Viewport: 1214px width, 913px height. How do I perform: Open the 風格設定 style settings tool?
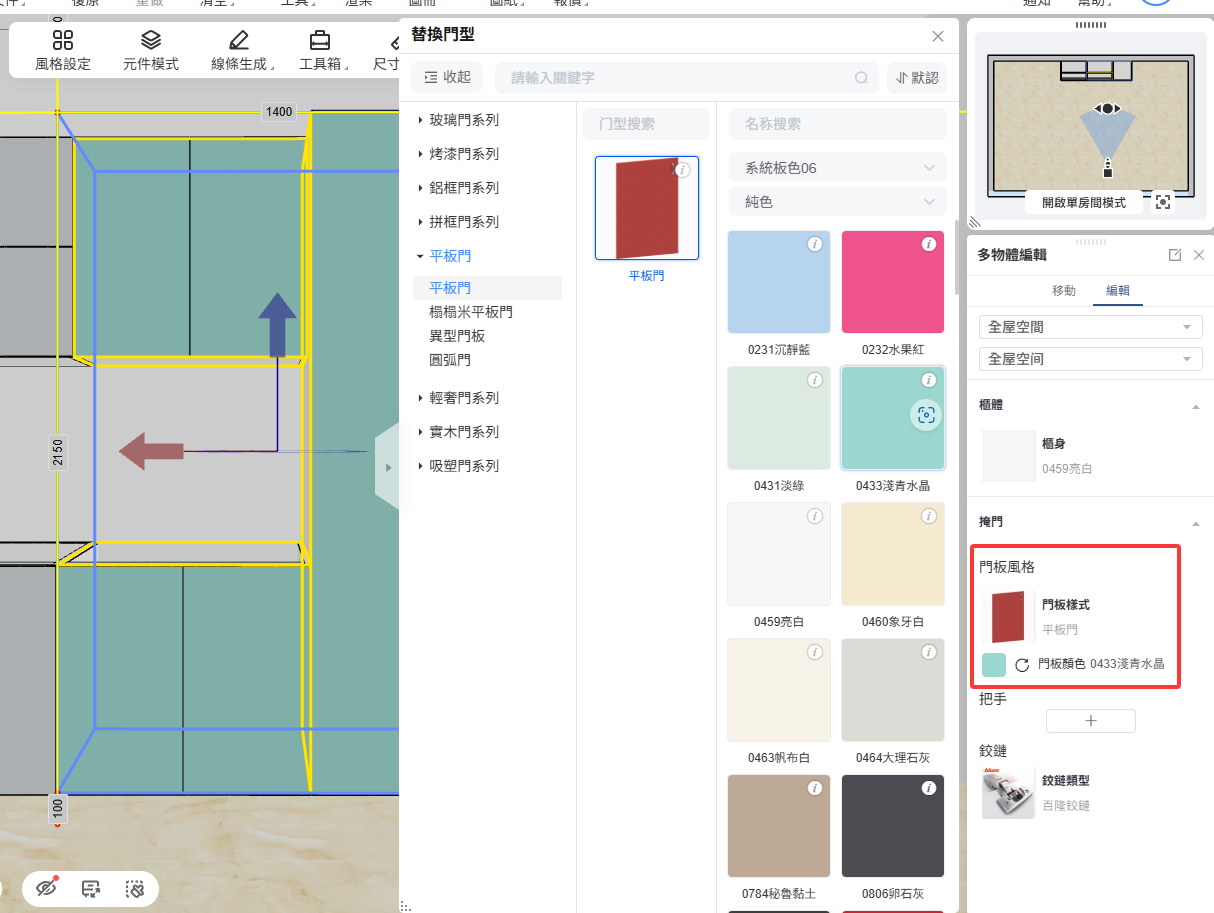point(63,50)
